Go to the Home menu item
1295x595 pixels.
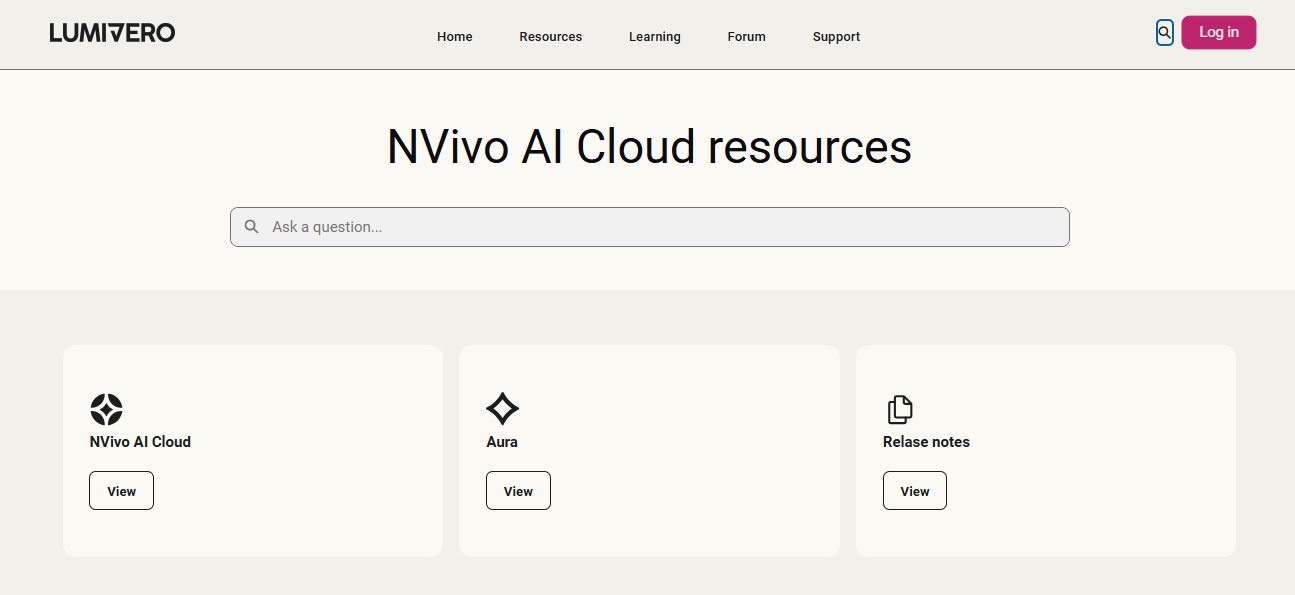(x=455, y=37)
